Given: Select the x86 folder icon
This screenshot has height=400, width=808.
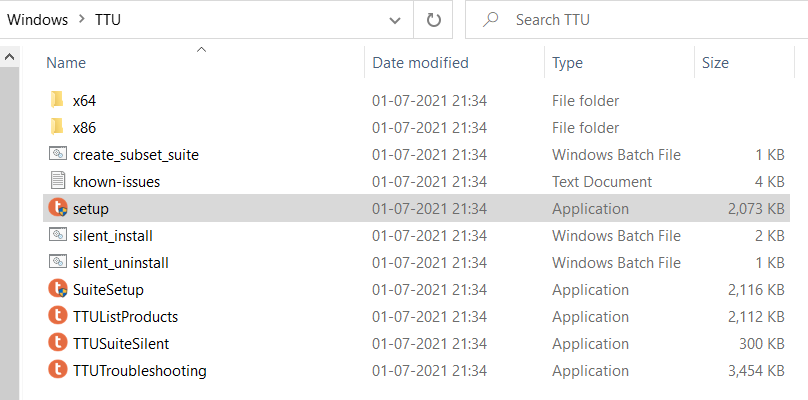Looking at the screenshot, I should [57, 127].
